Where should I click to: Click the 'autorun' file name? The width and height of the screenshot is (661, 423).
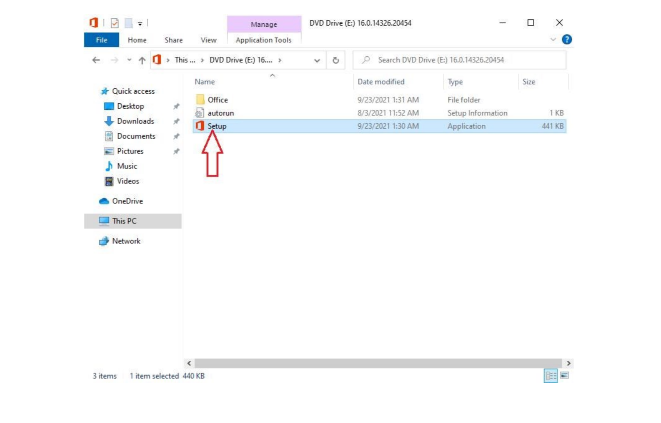pyautogui.click(x=220, y=113)
